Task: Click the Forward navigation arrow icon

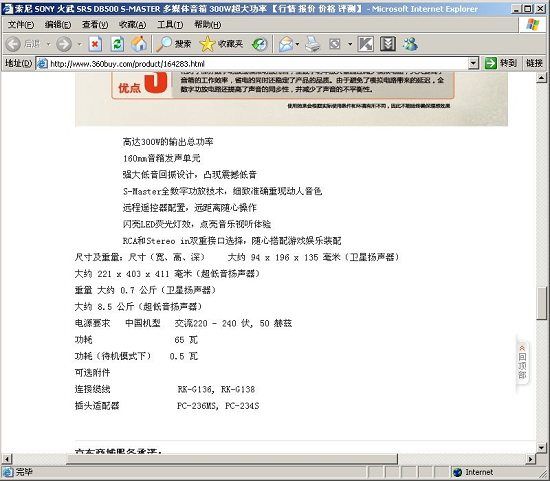Action: pyautogui.click(x=64, y=44)
